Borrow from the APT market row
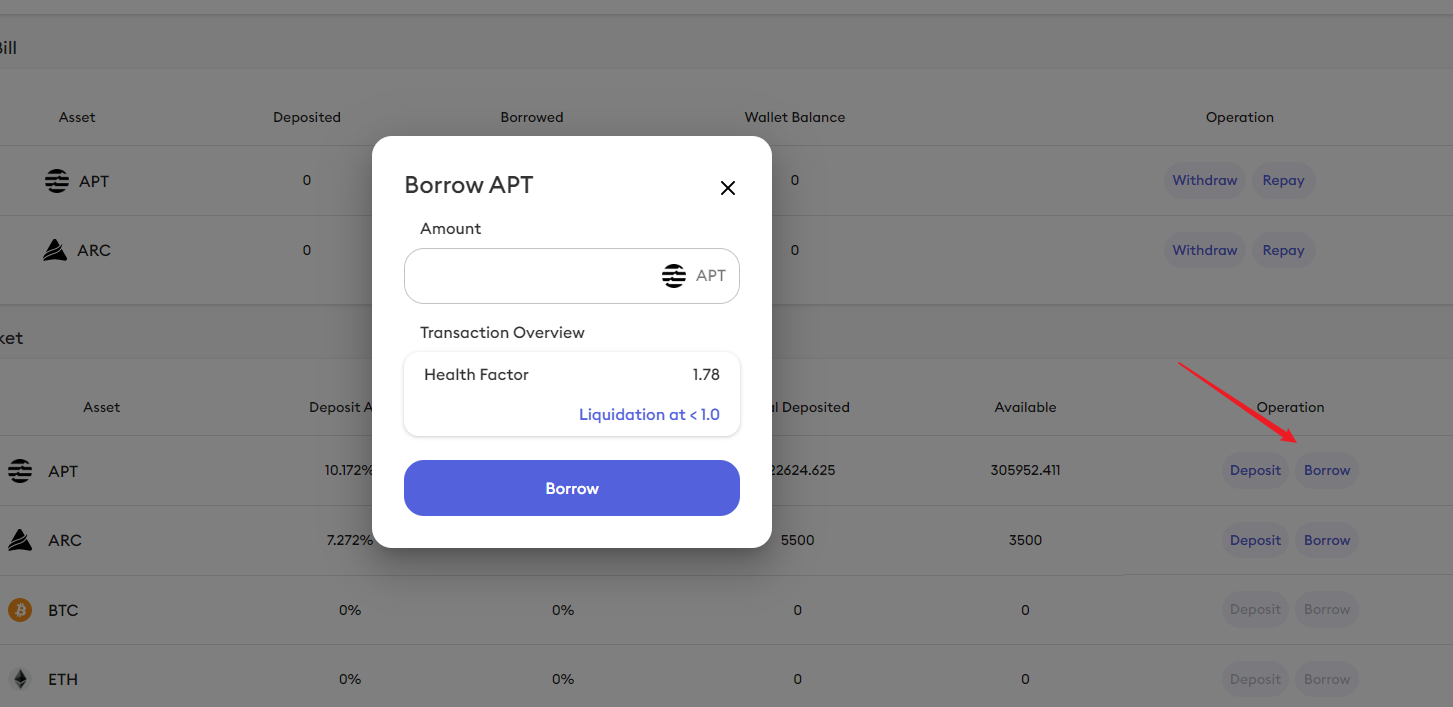The height and width of the screenshot is (707, 1453). [x=1327, y=471]
